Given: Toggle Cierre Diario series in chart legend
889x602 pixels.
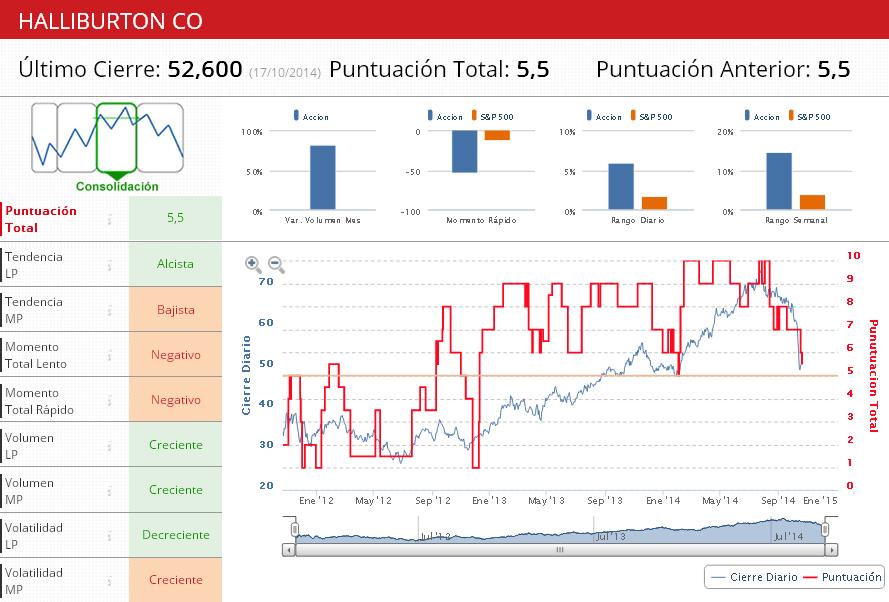Looking at the screenshot, I should point(753,577).
